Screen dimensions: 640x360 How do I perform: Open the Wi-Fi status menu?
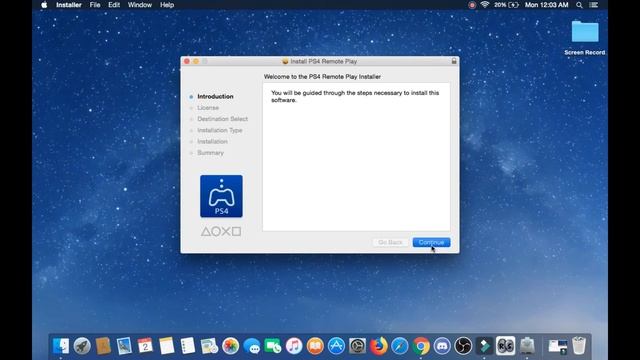click(x=485, y=5)
